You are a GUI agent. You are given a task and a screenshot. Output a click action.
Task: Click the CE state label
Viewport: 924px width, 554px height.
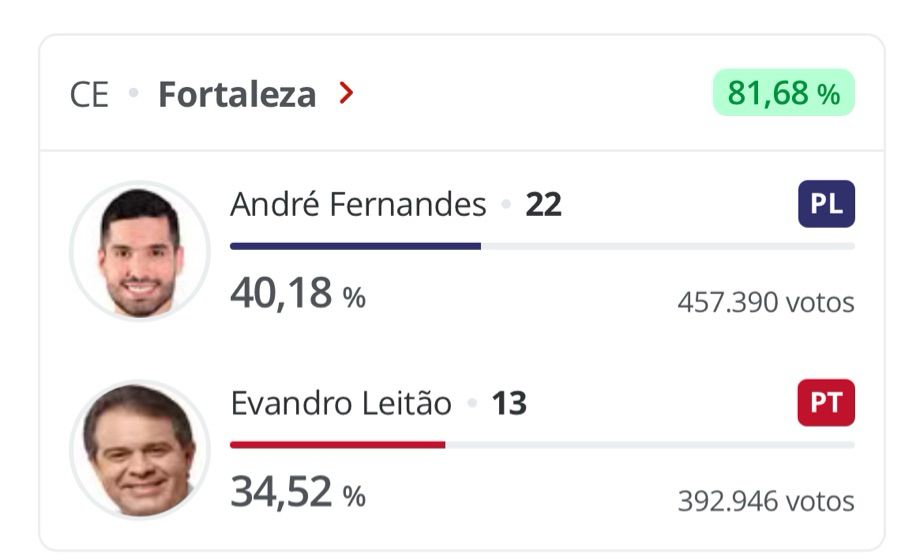coord(89,95)
